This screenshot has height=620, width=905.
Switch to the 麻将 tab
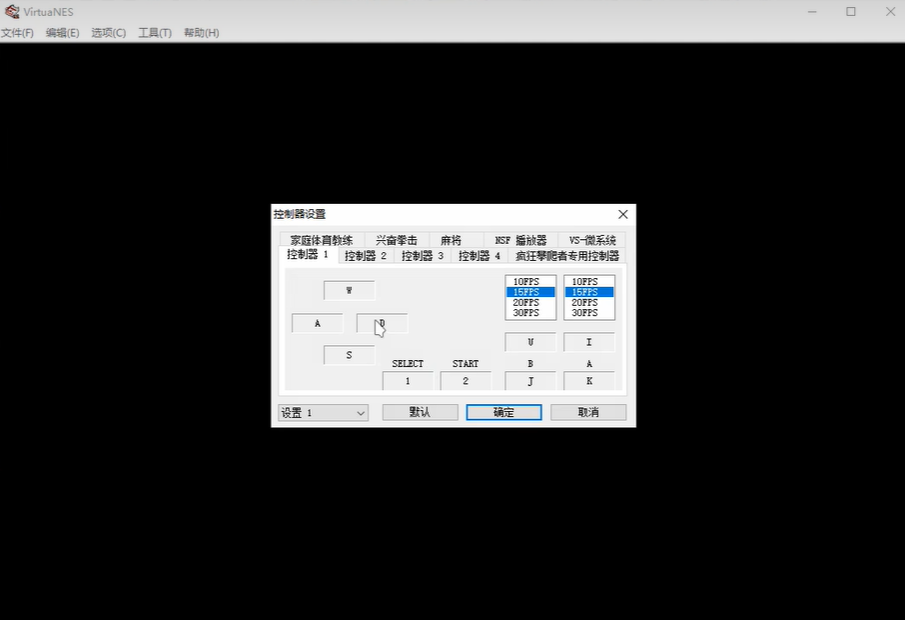(451, 240)
